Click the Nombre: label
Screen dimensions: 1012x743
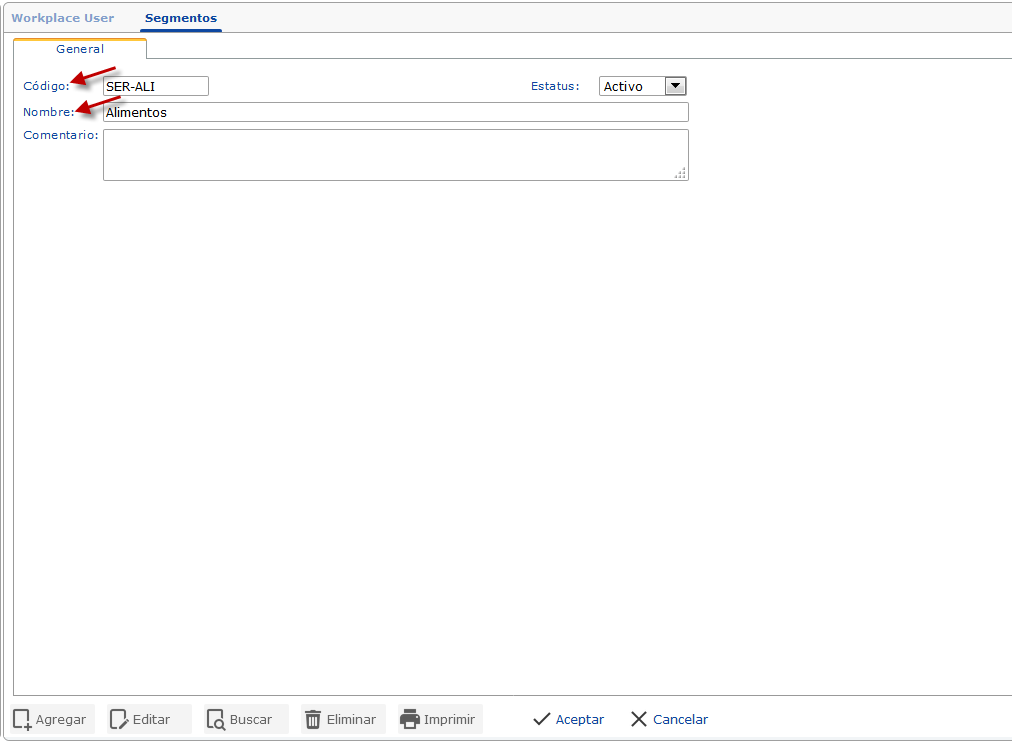(x=49, y=112)
